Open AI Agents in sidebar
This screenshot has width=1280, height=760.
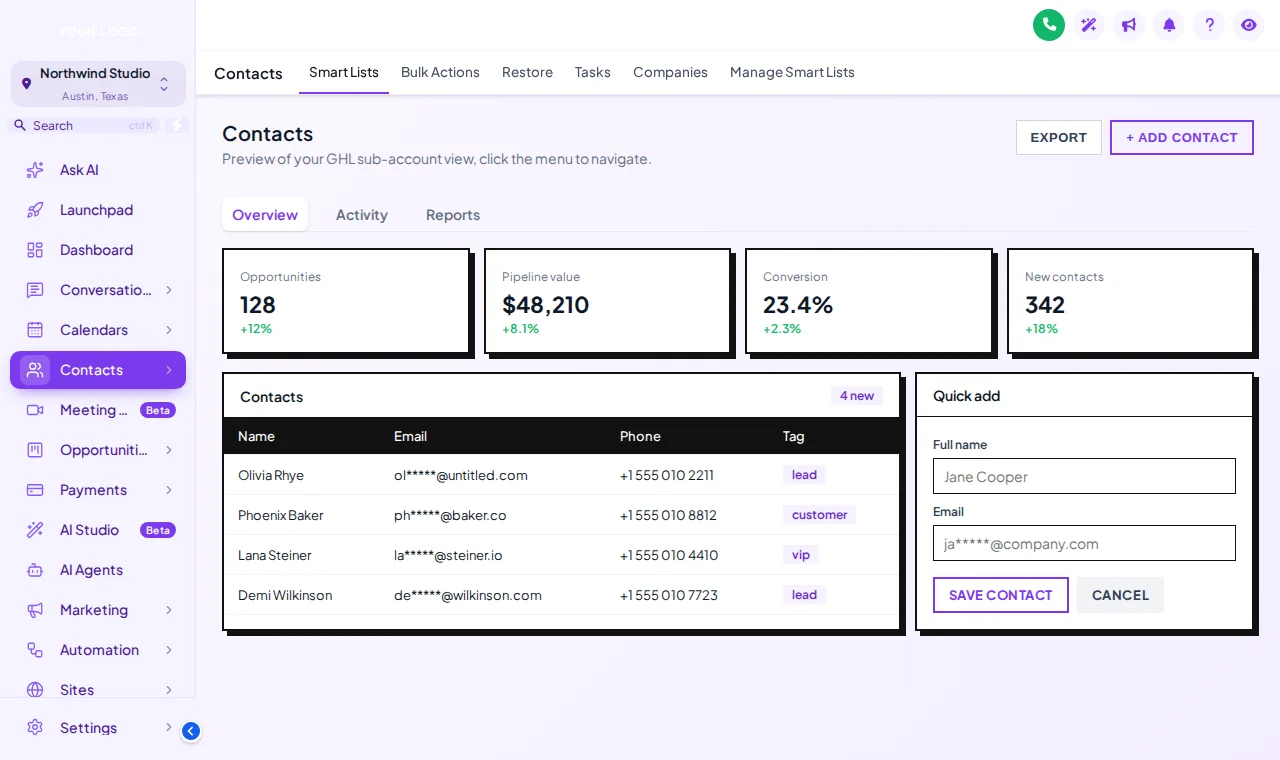coord(98,570)
